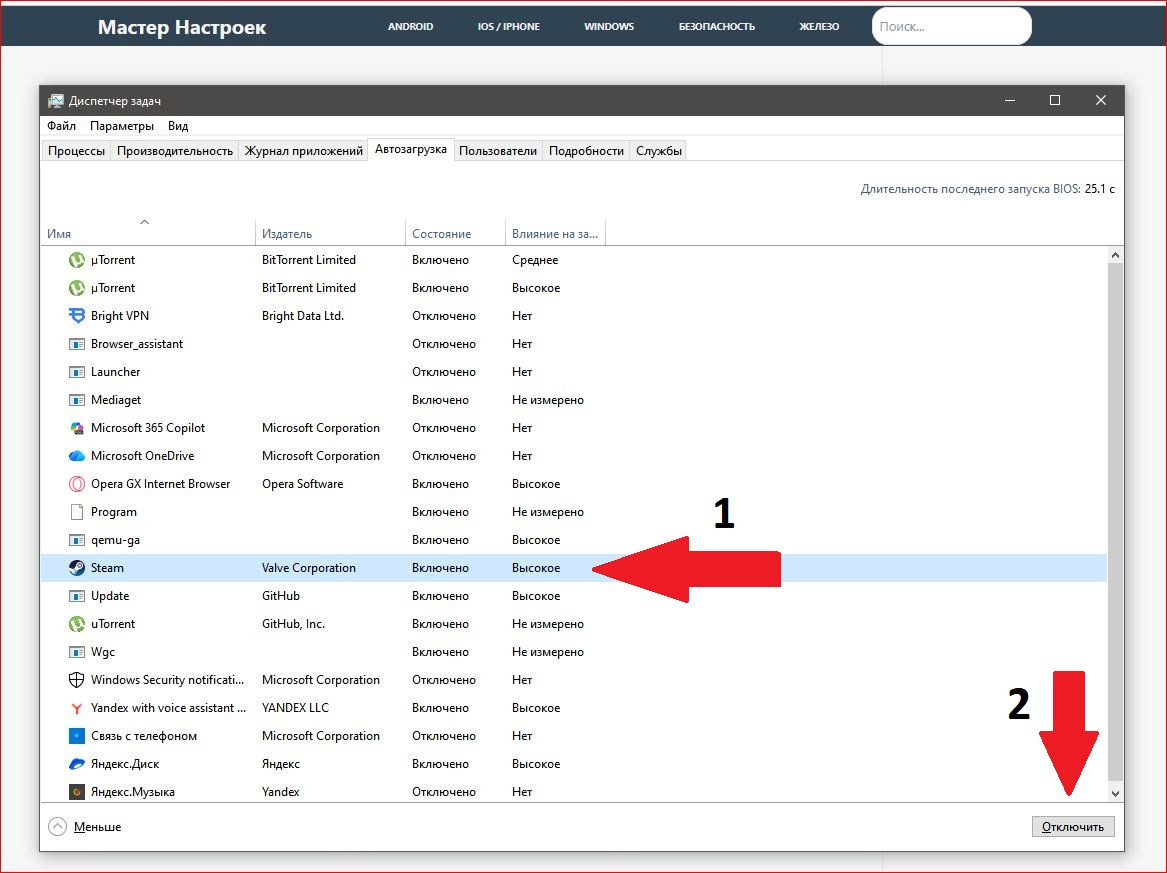Image resolution: width=1167 pixels, height=873 pixels.
Task: Click the Windows Security notification shield icon
Action: (x=77, y=679)
